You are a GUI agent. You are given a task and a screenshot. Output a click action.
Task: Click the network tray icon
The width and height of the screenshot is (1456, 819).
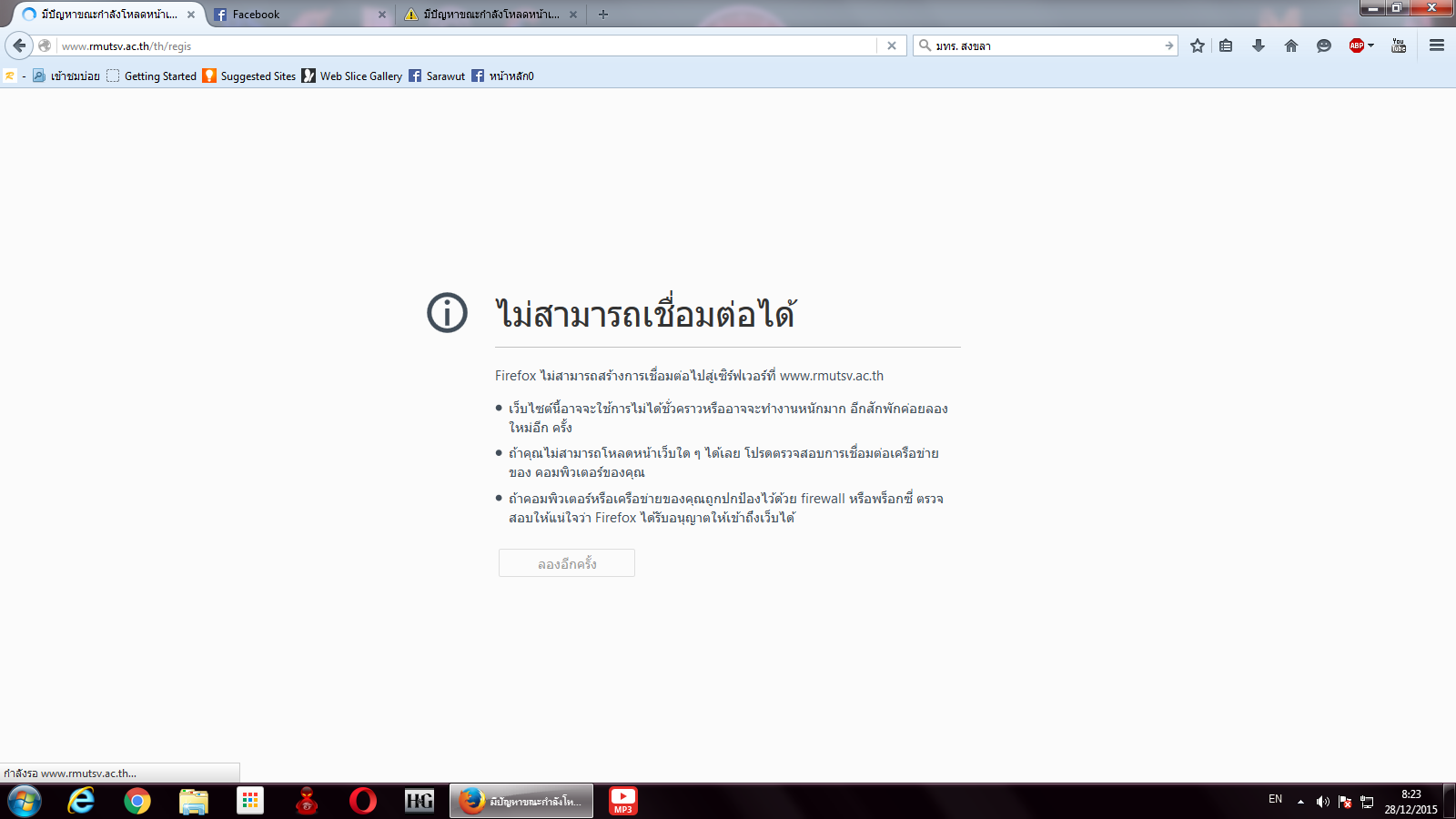click(x=1367, y=802)
